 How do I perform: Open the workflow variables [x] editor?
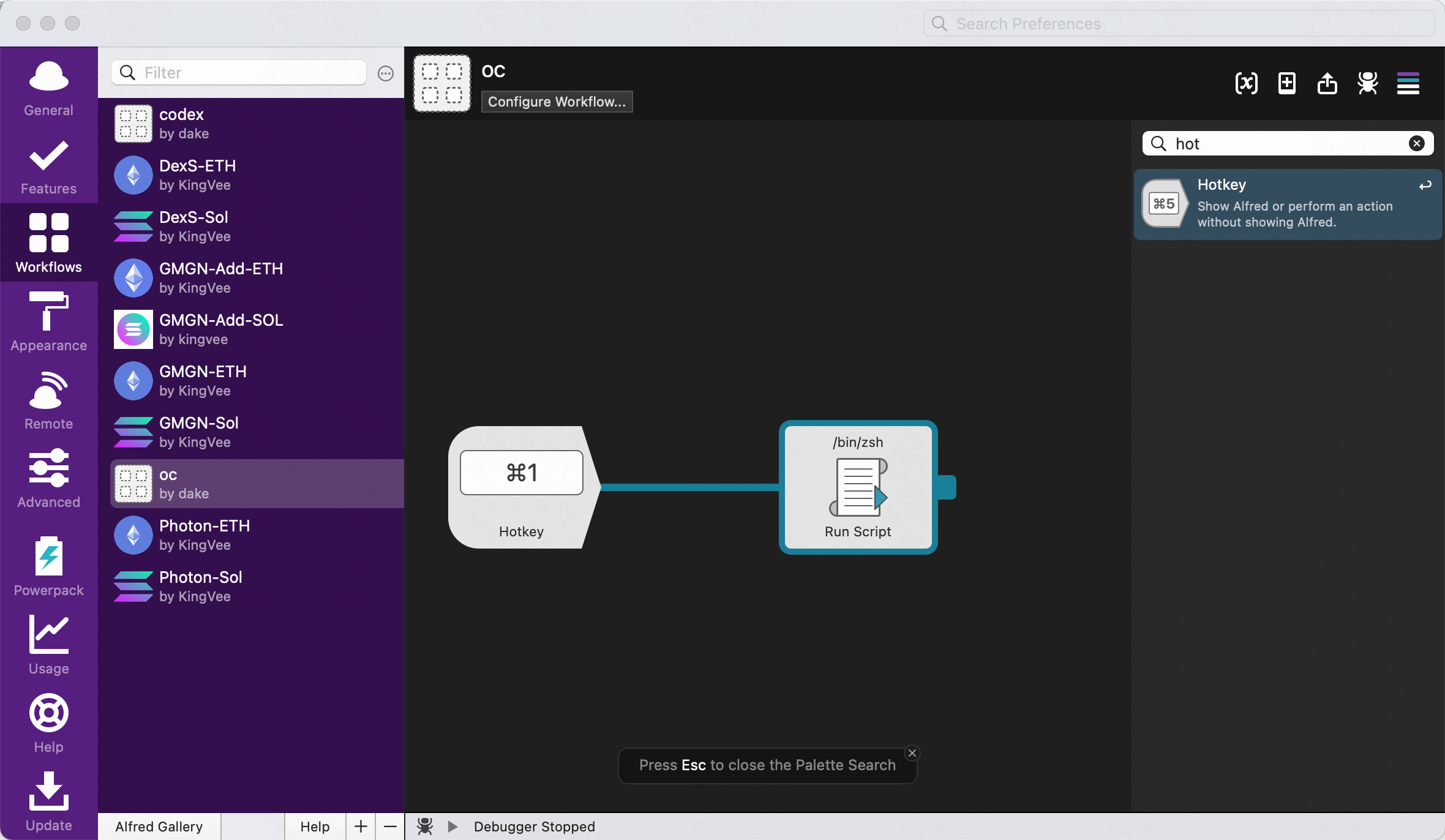coord(1246,83)
